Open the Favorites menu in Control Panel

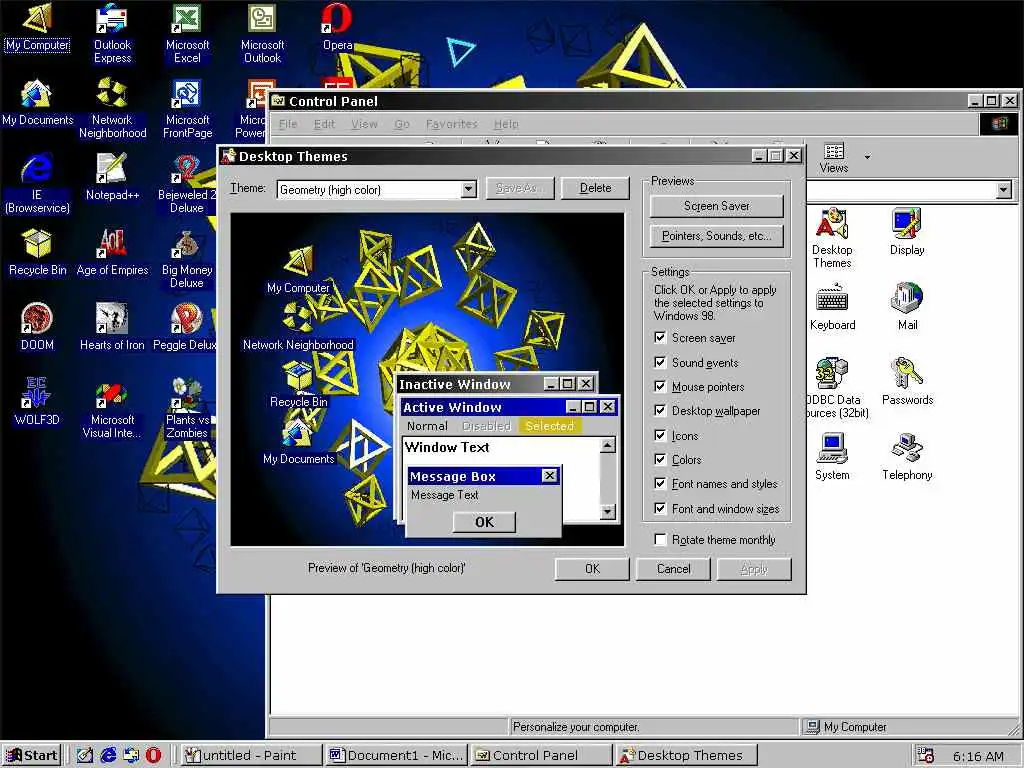pyautogui.click(x=451, y=123)
